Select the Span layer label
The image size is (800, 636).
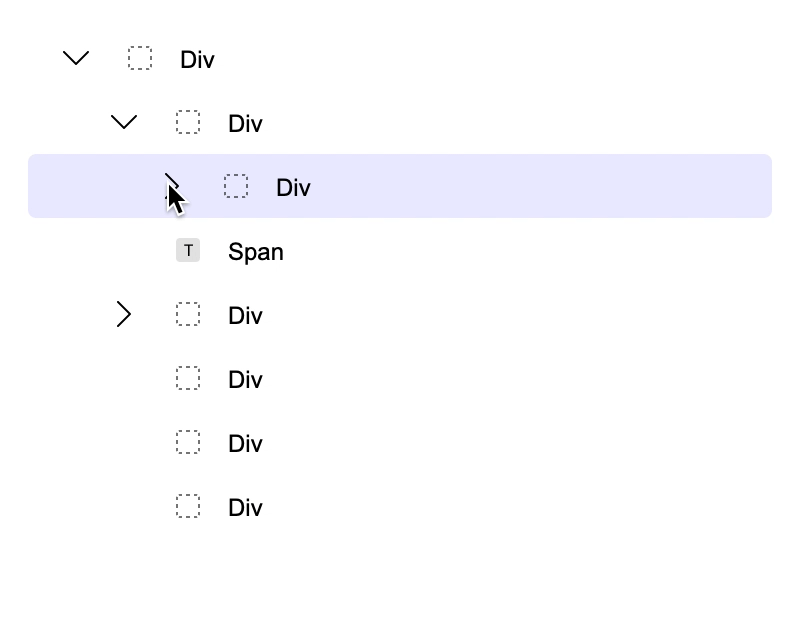(256, 252)
